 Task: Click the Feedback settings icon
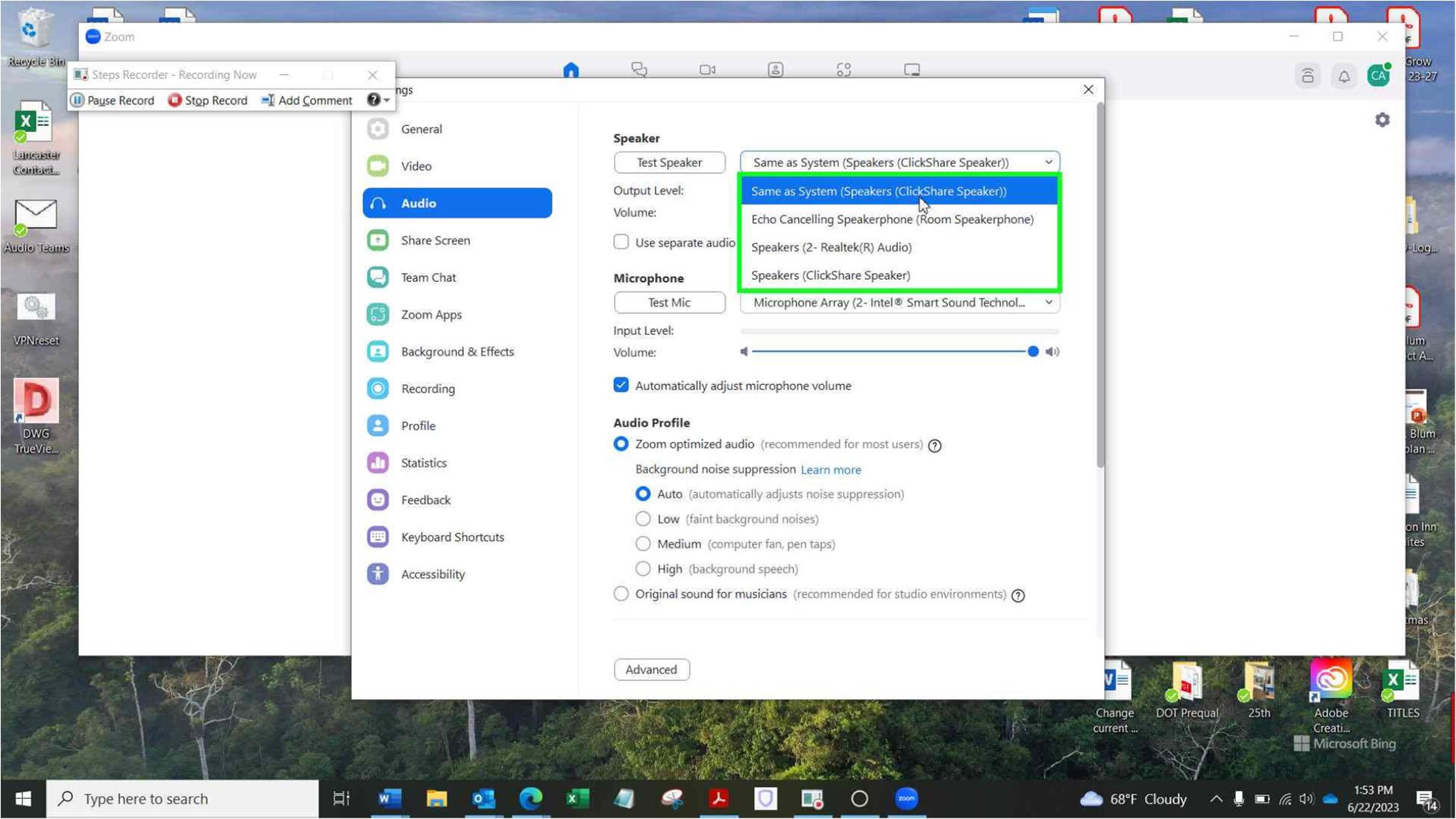point(378,500)
